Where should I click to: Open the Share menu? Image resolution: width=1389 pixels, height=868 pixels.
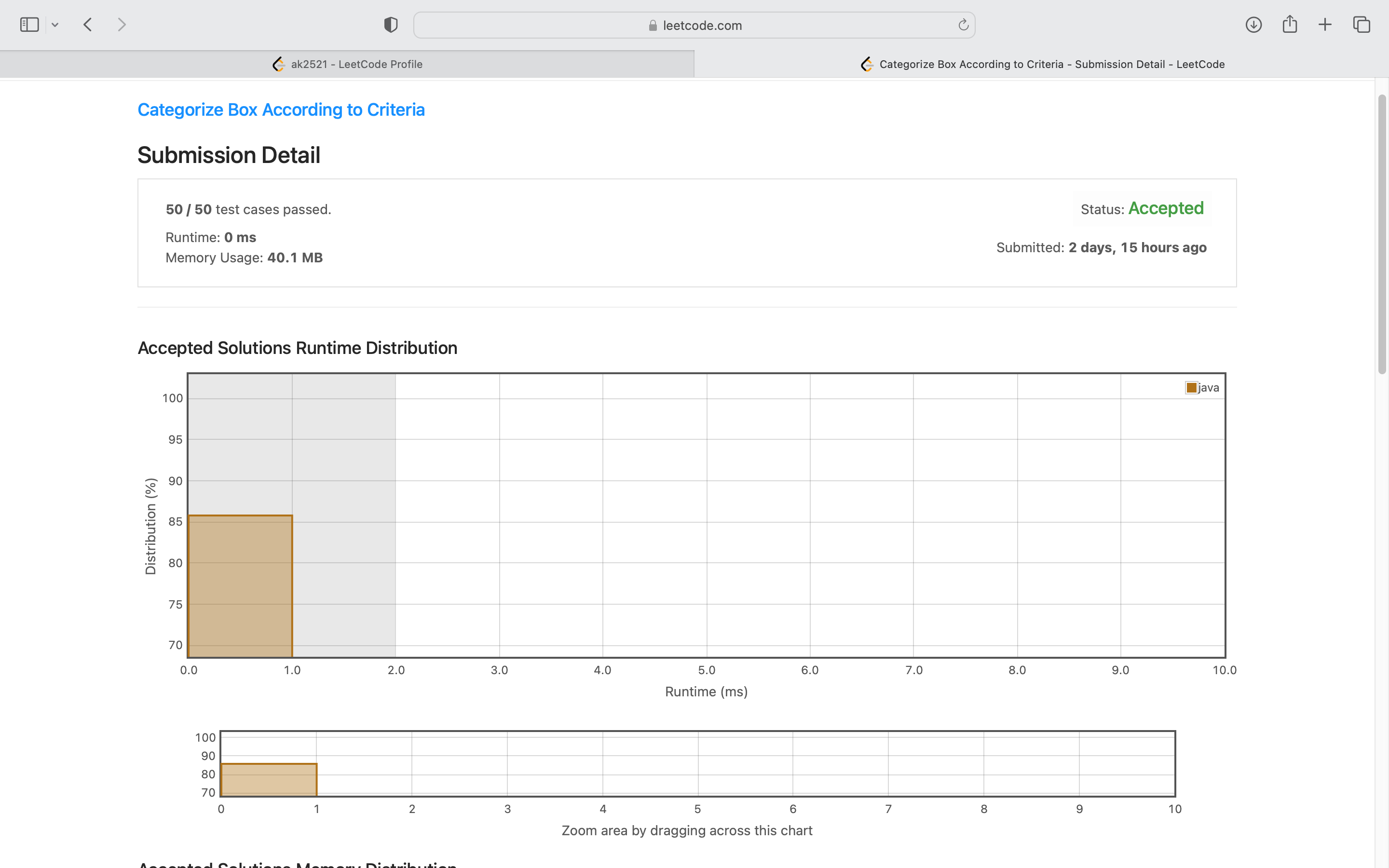1290,25
